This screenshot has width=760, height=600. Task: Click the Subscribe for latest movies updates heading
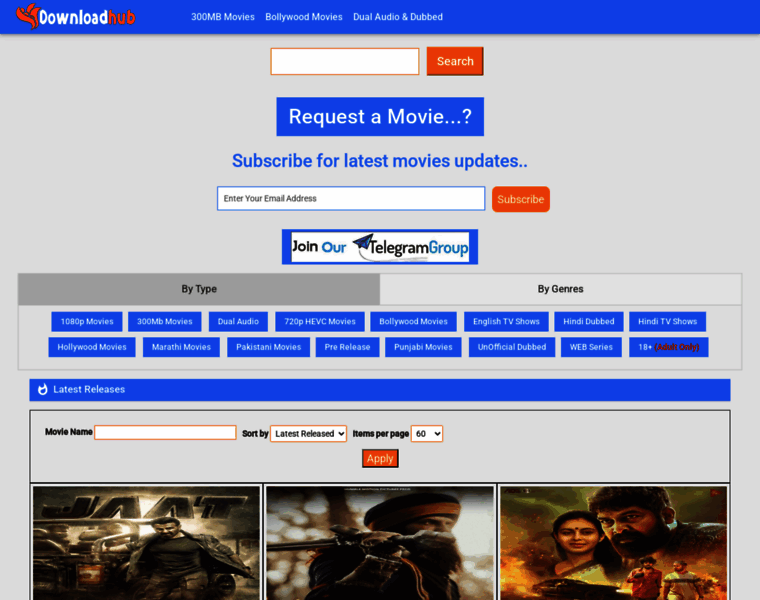tap(380, 161)
